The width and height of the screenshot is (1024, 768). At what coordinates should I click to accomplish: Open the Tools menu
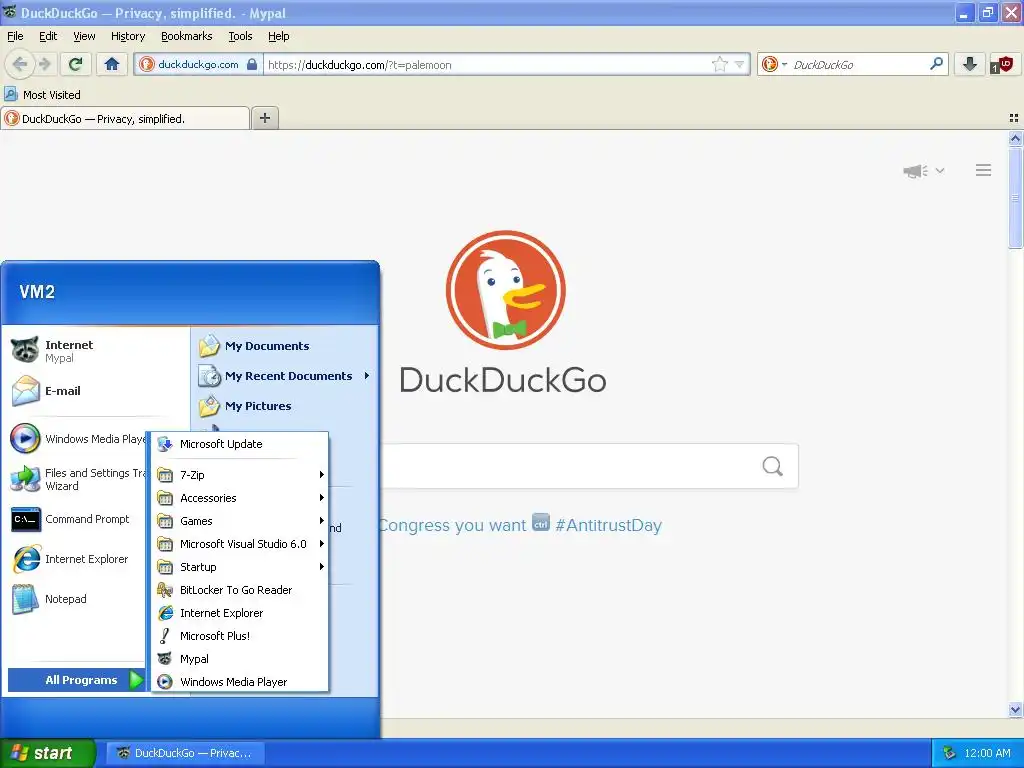click(x=240, y=36)
